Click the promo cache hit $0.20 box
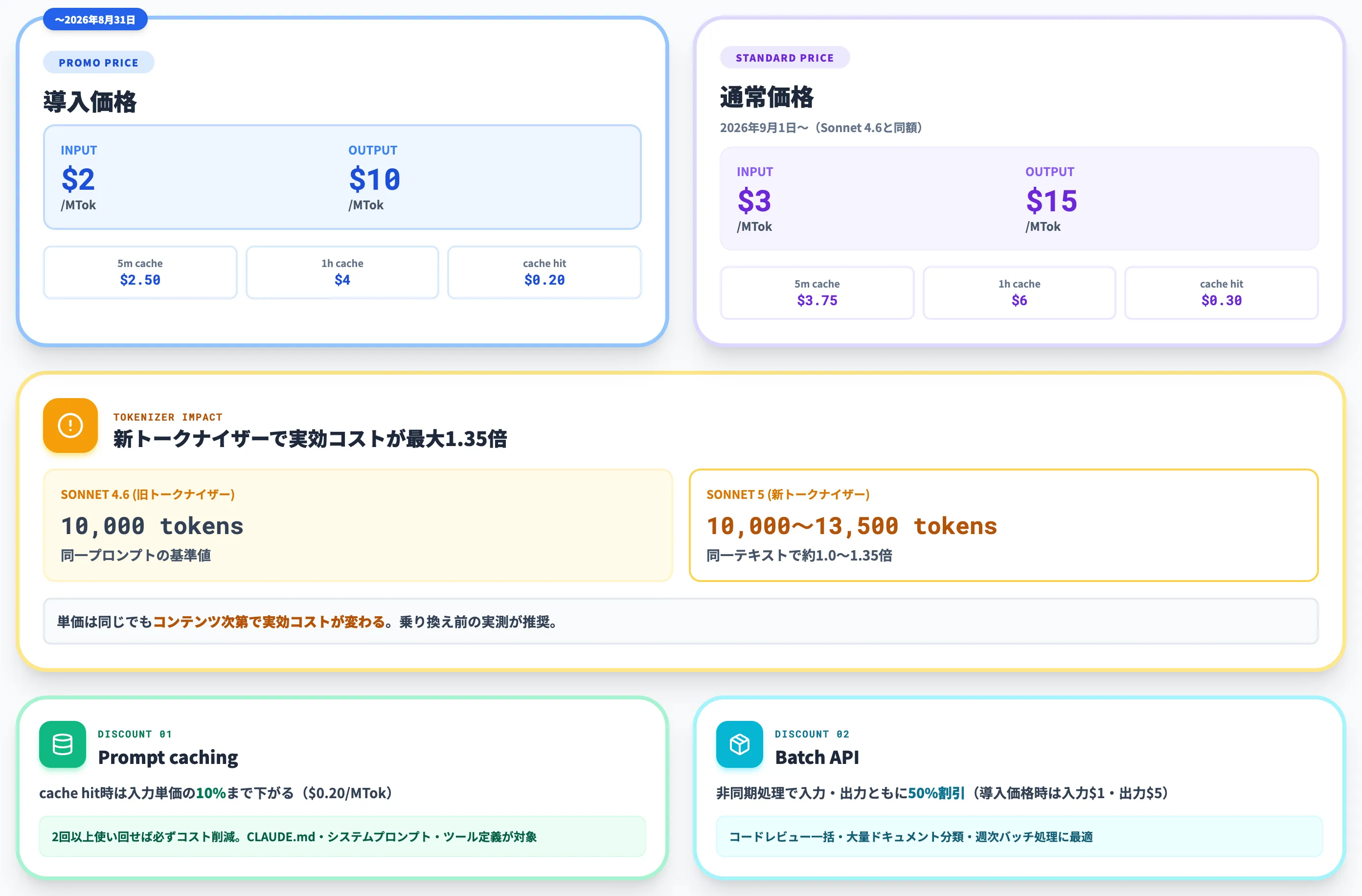Screen dimensions: 1362x896 coord(544,272)
